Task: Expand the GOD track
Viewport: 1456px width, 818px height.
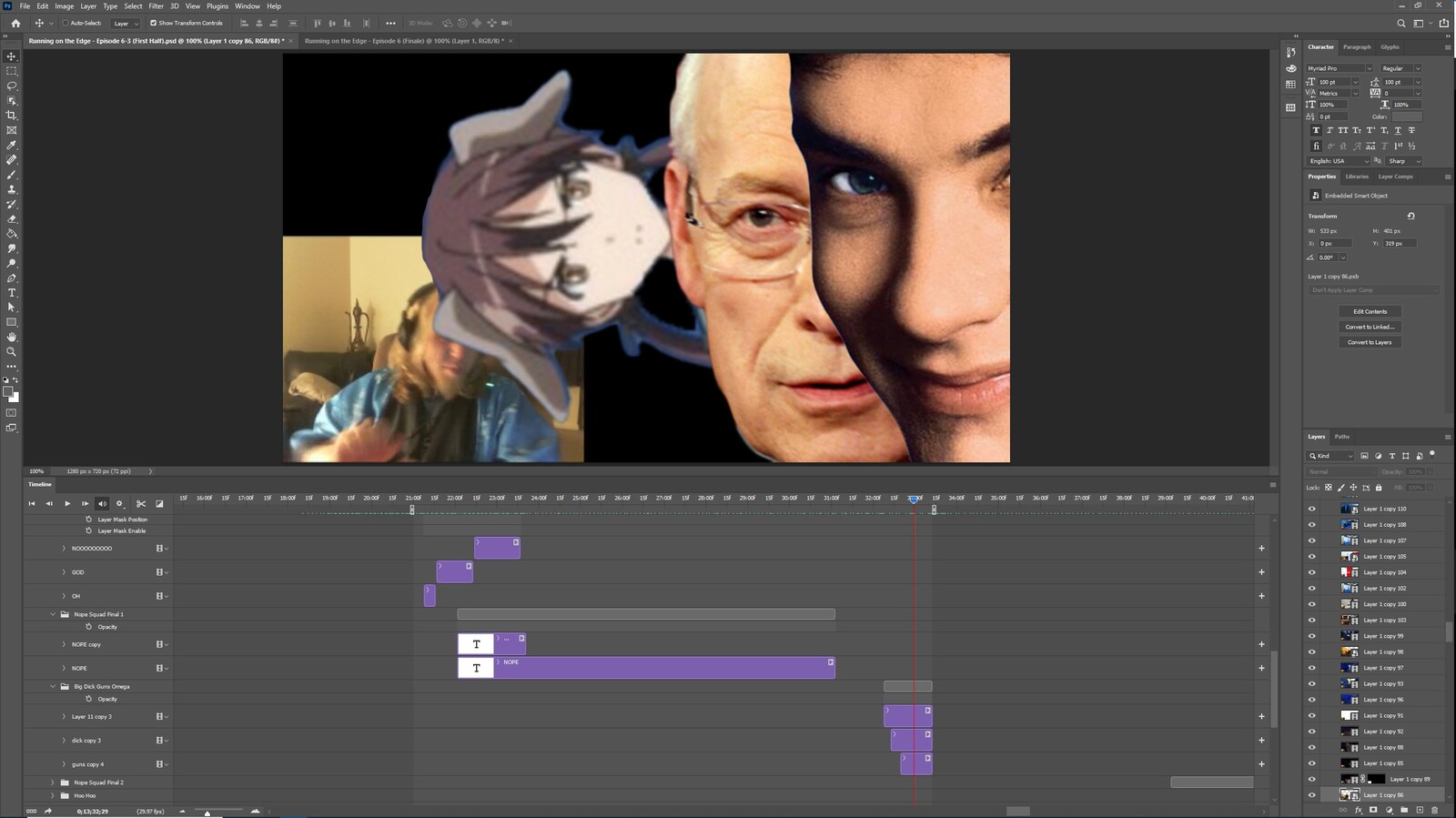Action: [x=64, y=572]
